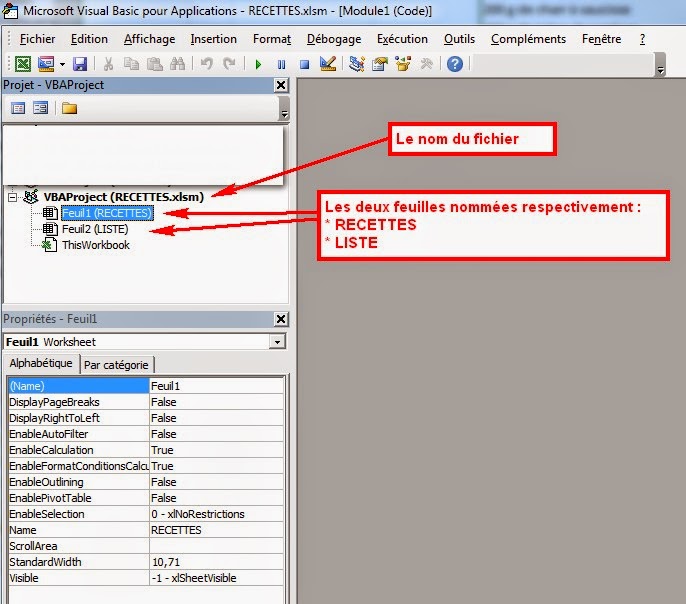The image size is (686, 604).
Task: Open the Insertion menu
Action: pos(214,39)
